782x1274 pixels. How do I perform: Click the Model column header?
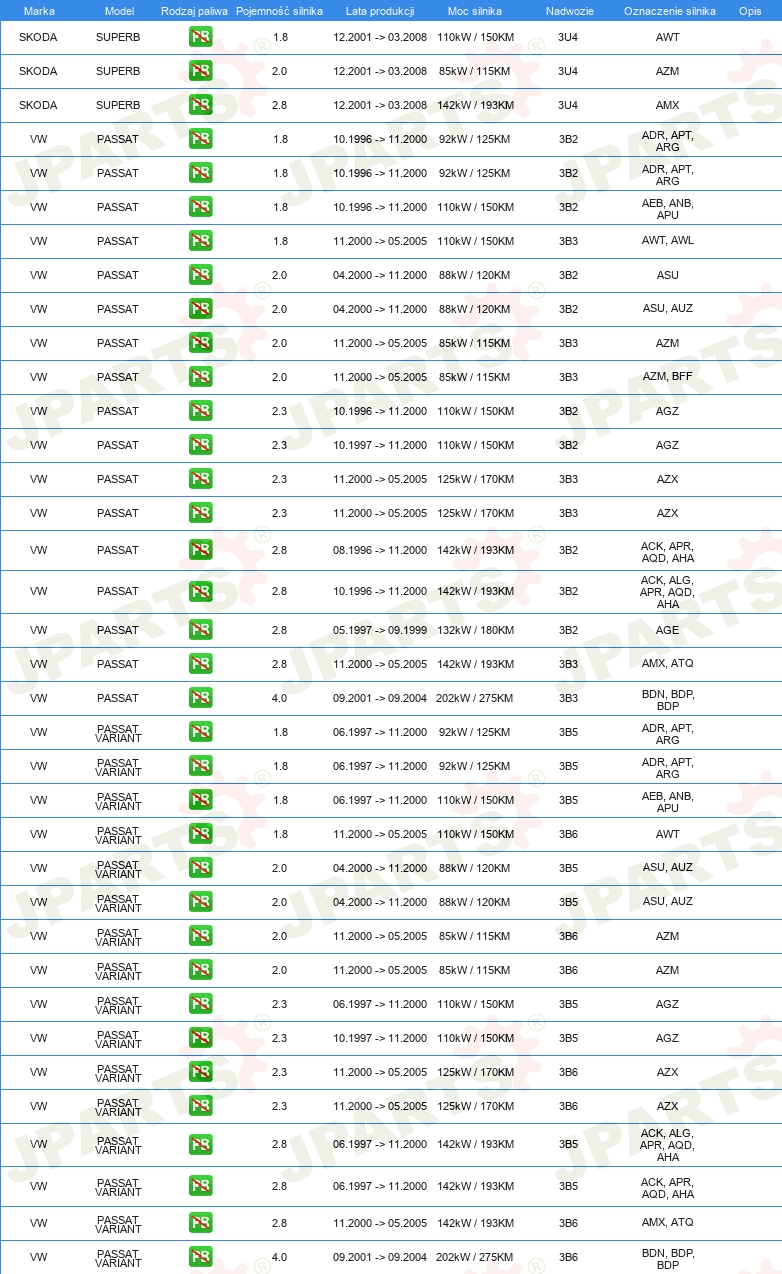pos(119,11)
